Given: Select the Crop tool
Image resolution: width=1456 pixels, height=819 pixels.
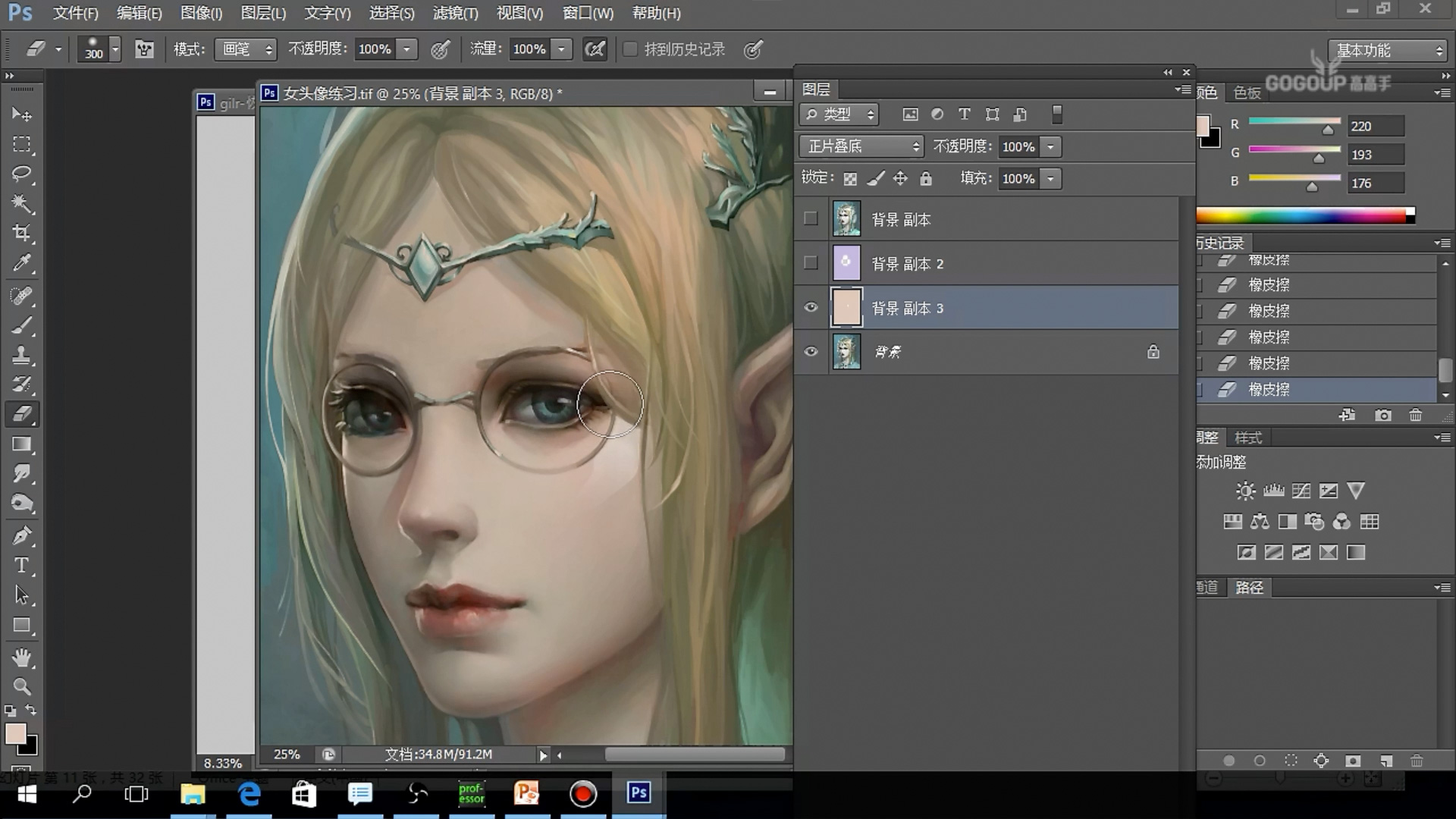Looking at the screenshot, I should pos(21,233).
